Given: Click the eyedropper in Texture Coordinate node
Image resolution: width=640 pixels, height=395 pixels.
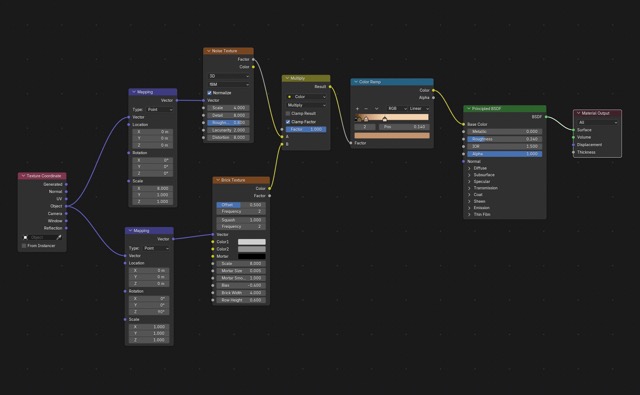Looking at the screenshot, I should (x=59, y=237).
